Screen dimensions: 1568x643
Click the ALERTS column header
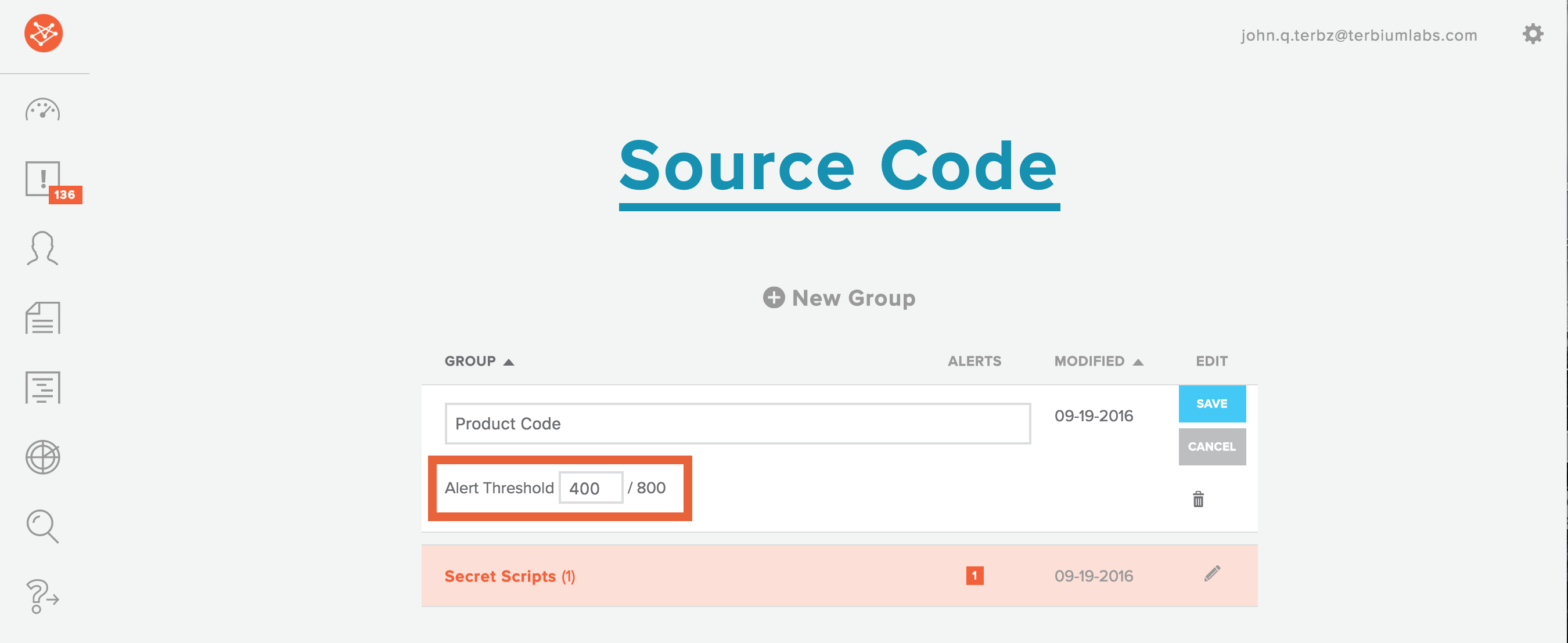974,362
